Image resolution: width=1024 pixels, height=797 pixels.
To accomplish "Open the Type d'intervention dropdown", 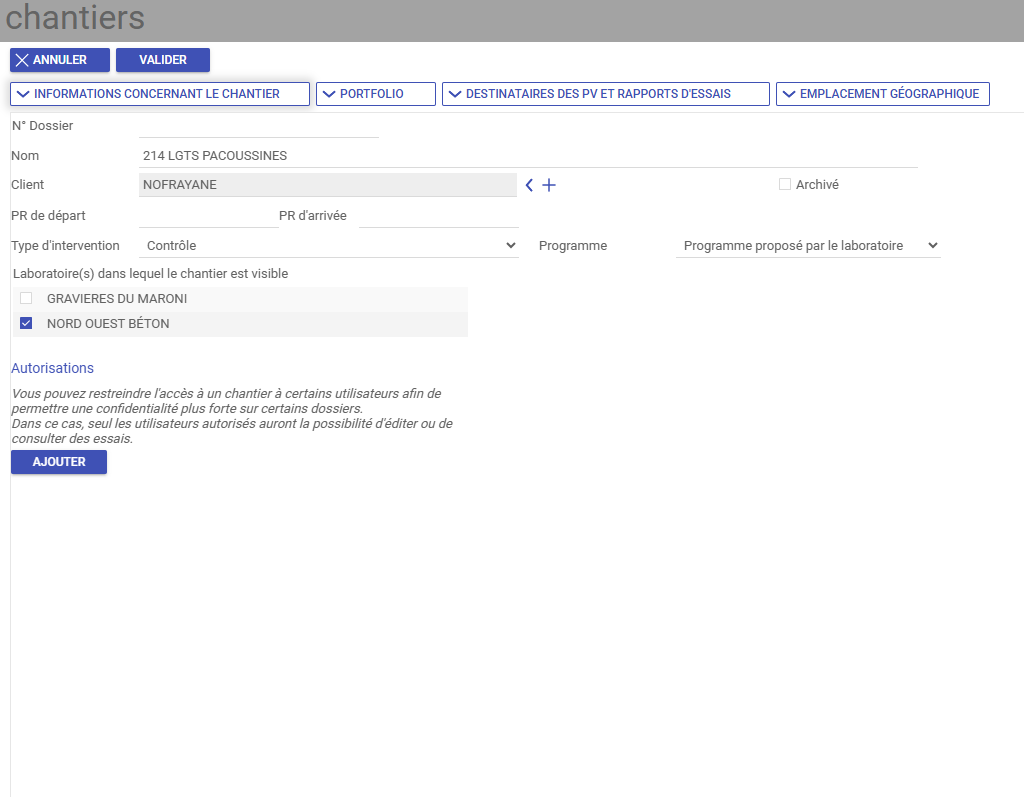I will point(329,245).
